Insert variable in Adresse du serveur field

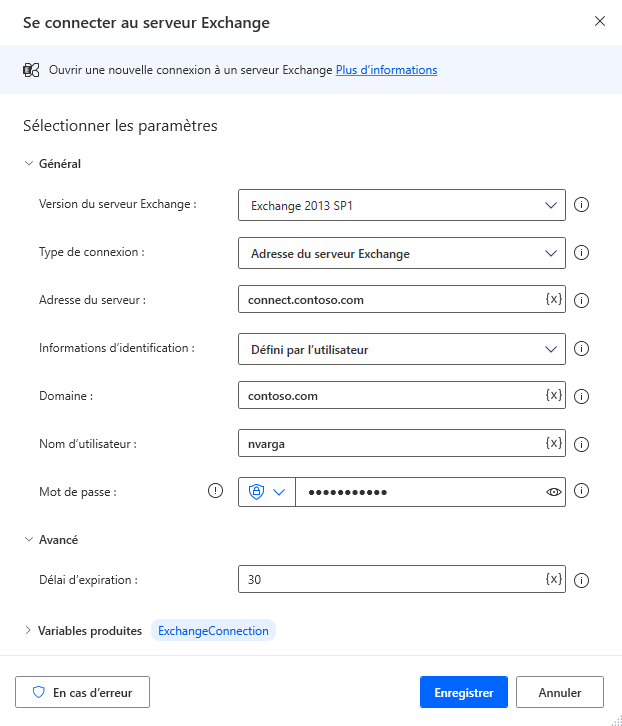[554, 299]
